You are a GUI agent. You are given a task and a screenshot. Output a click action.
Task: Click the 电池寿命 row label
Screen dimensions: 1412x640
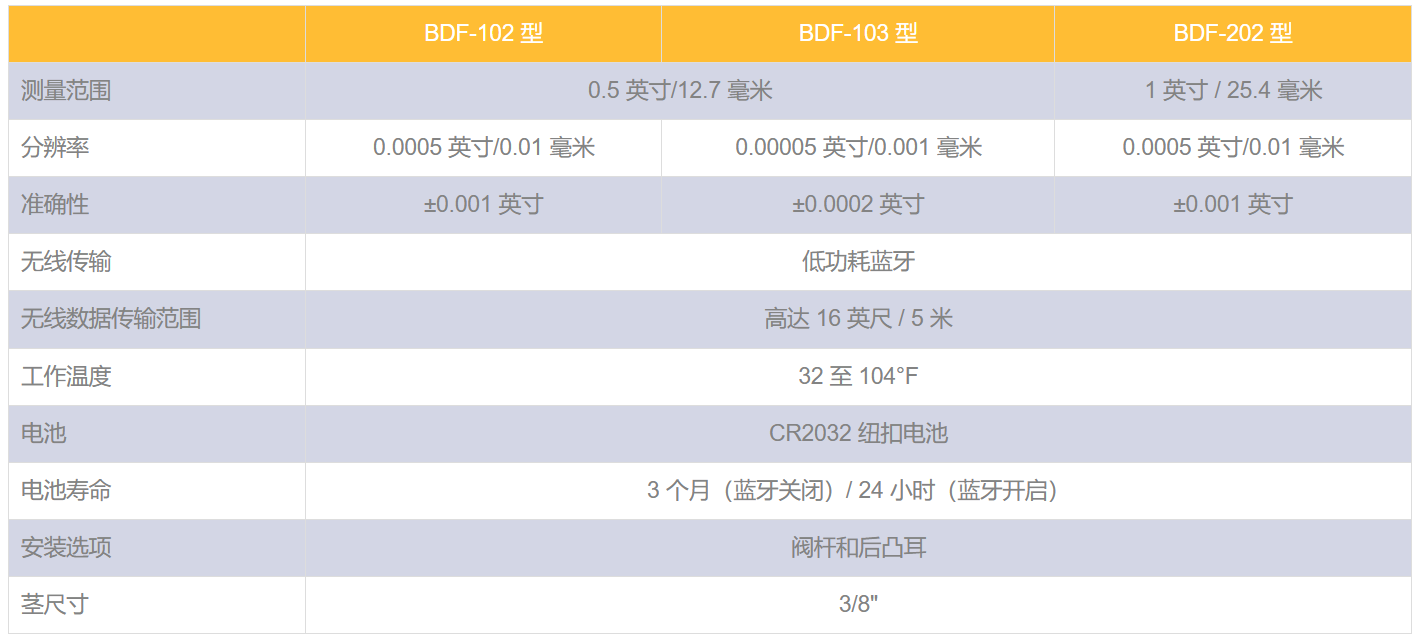click(x=66, y=491)
